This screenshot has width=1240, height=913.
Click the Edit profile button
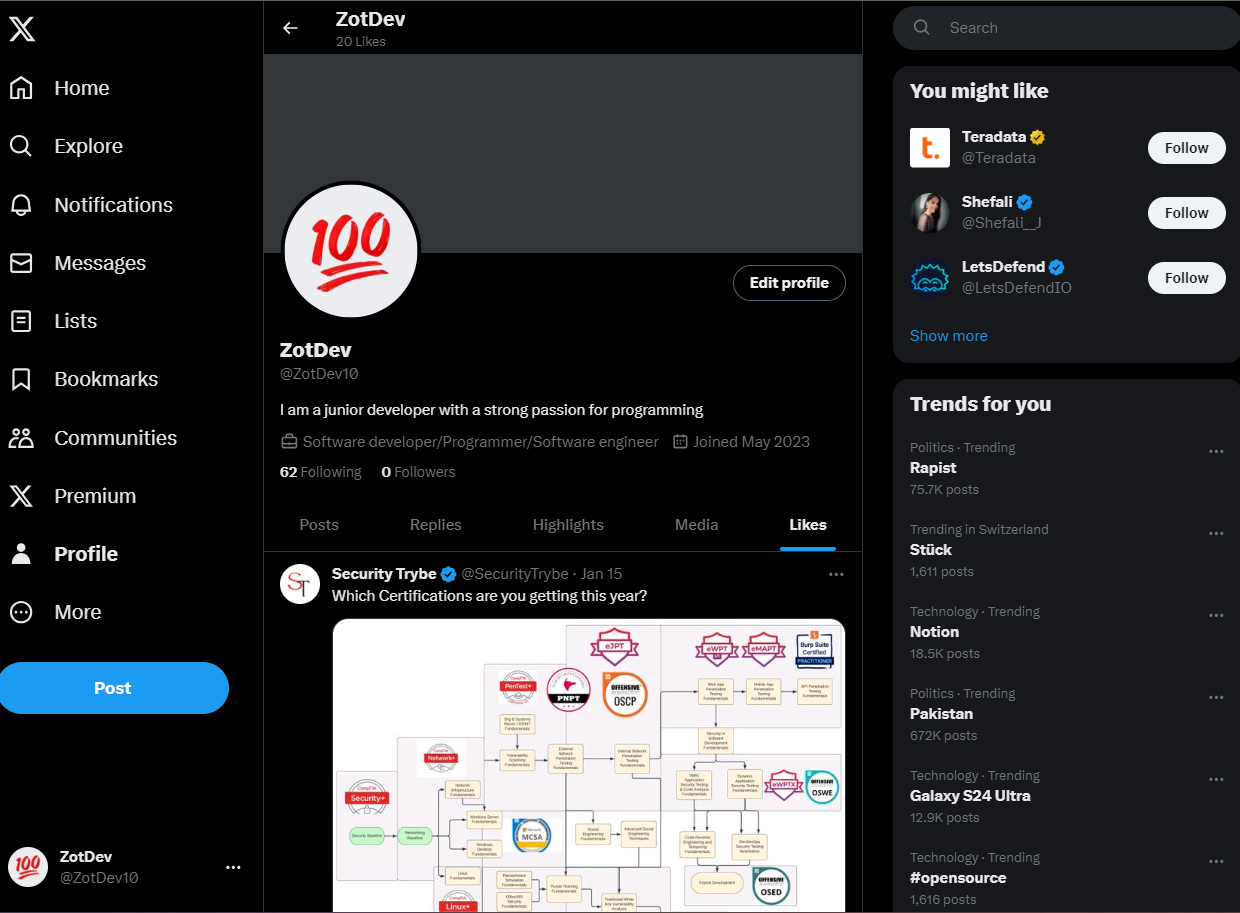click(789, 283)
